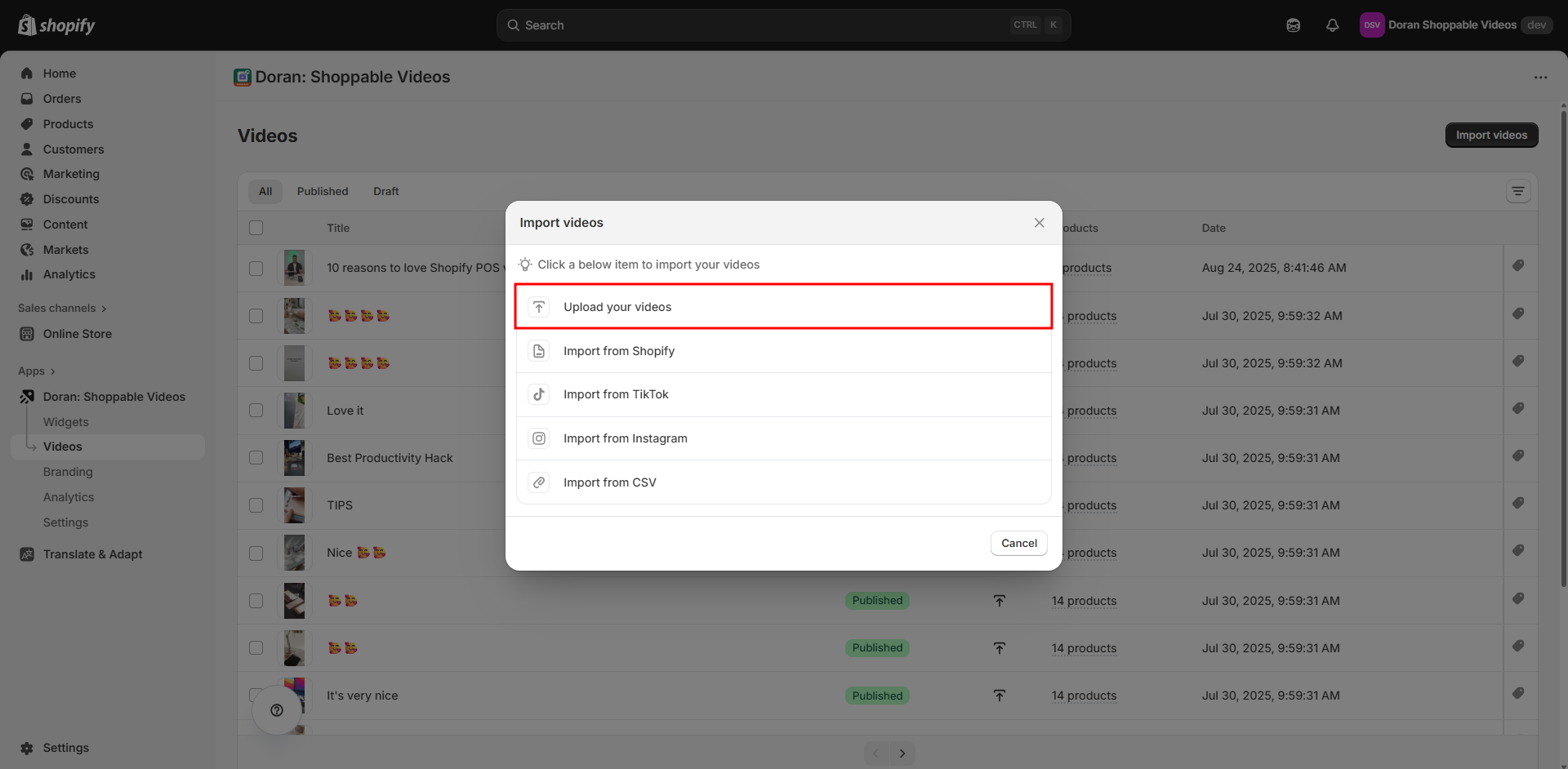1568x769 pixels.
Task: Click Published badge in It's very nice row
Action: point(877,696)
